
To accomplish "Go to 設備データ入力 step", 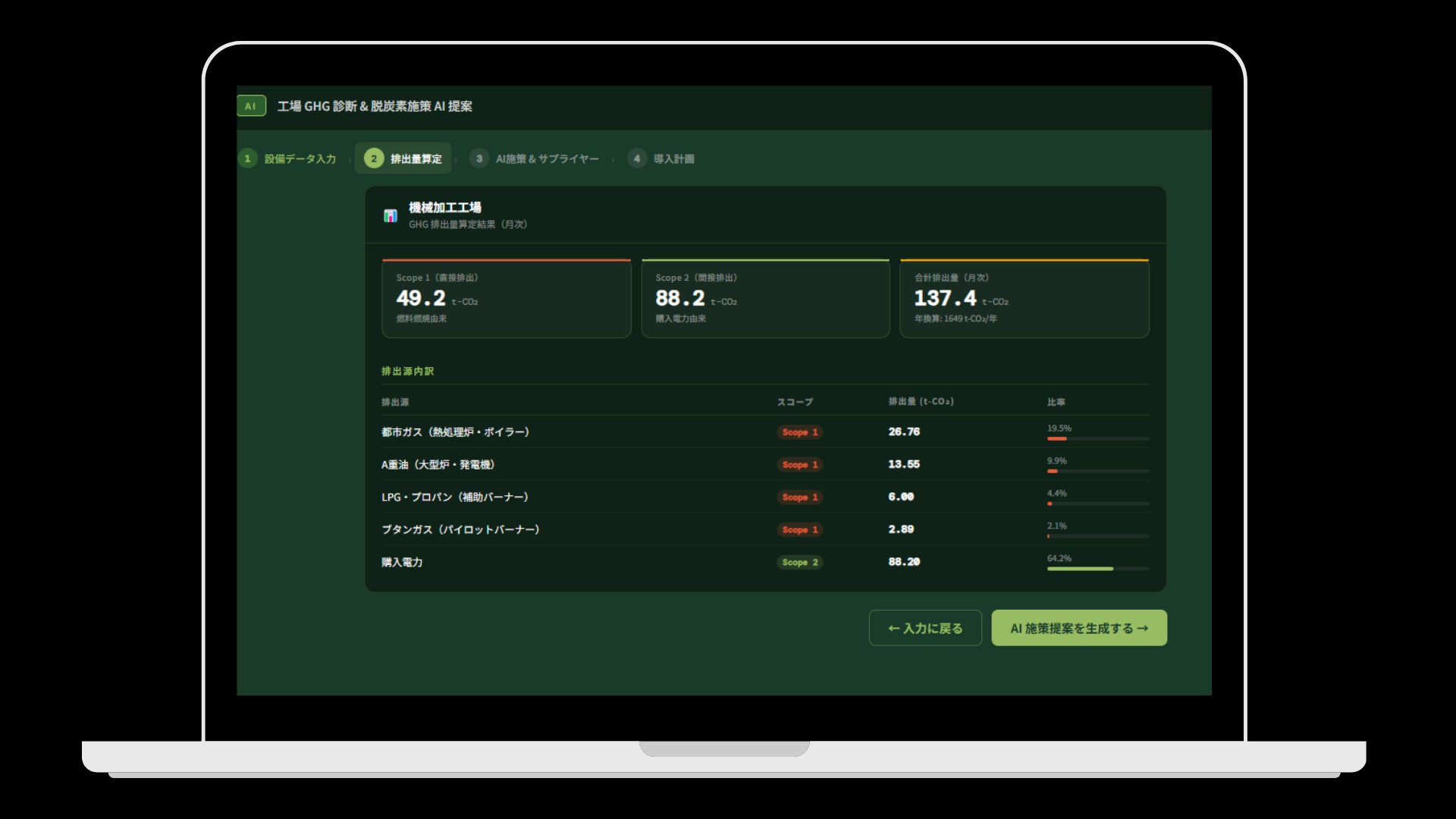I will [288, 158].
